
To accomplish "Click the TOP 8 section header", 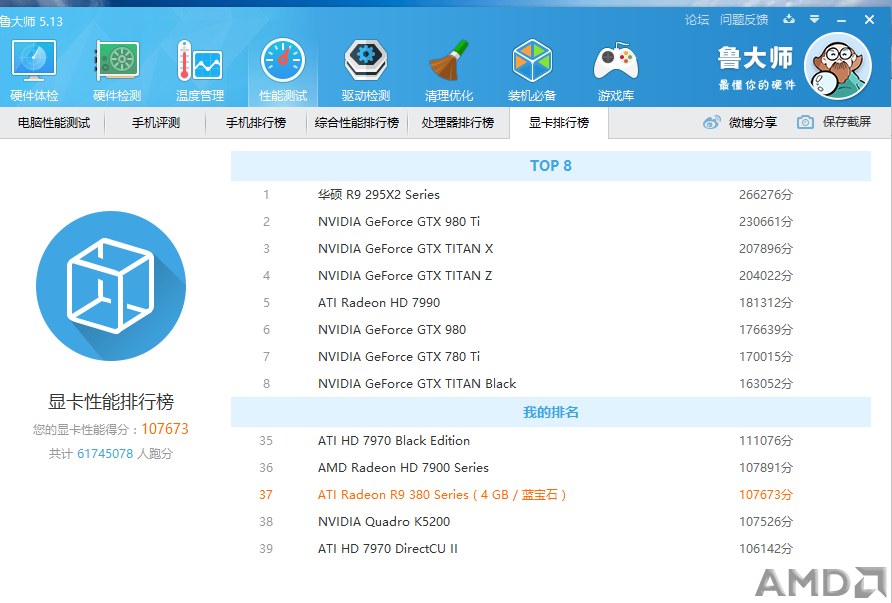I will (551, 166).
